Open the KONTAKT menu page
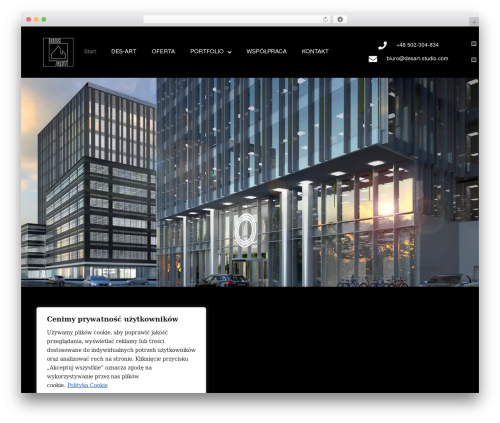The height and width of the screenshot is (423, 500). coord(315,51)
